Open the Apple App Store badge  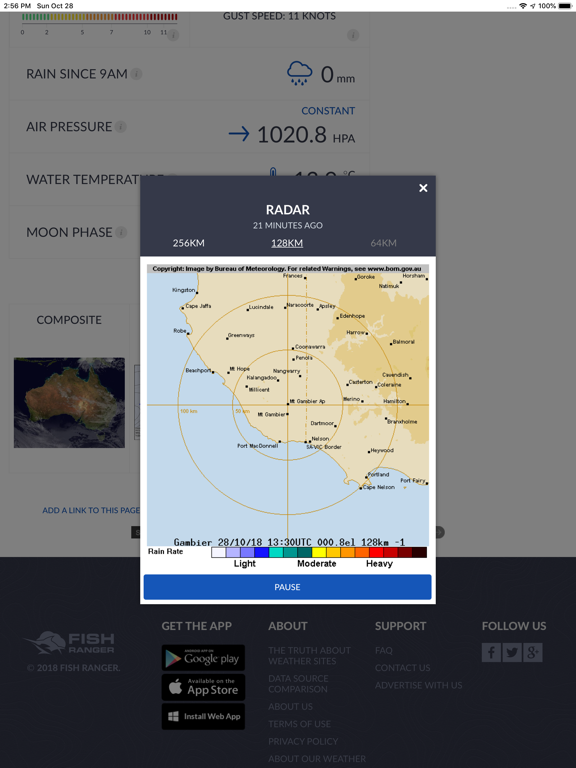(x=203, y=687)
